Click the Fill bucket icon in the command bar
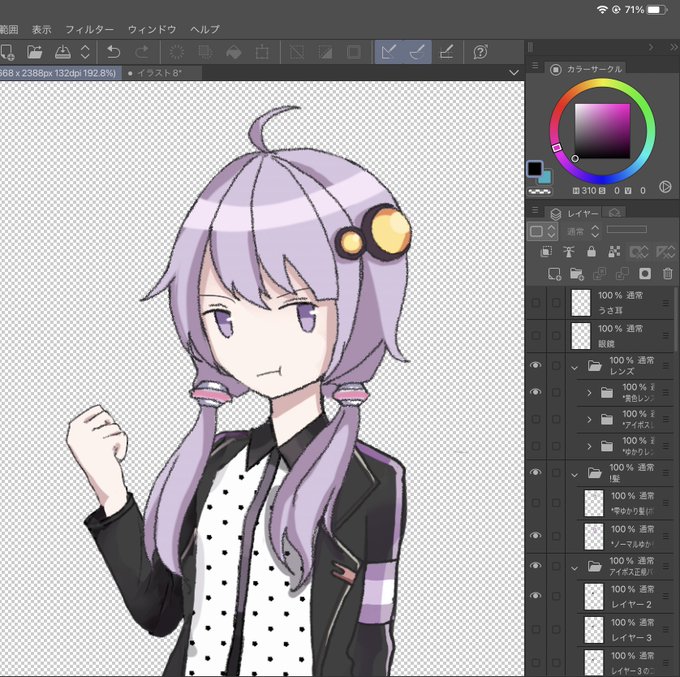Image resolution: width=680 pixels, height=677 pixels. pyautogui.click(x=234, y=52)
